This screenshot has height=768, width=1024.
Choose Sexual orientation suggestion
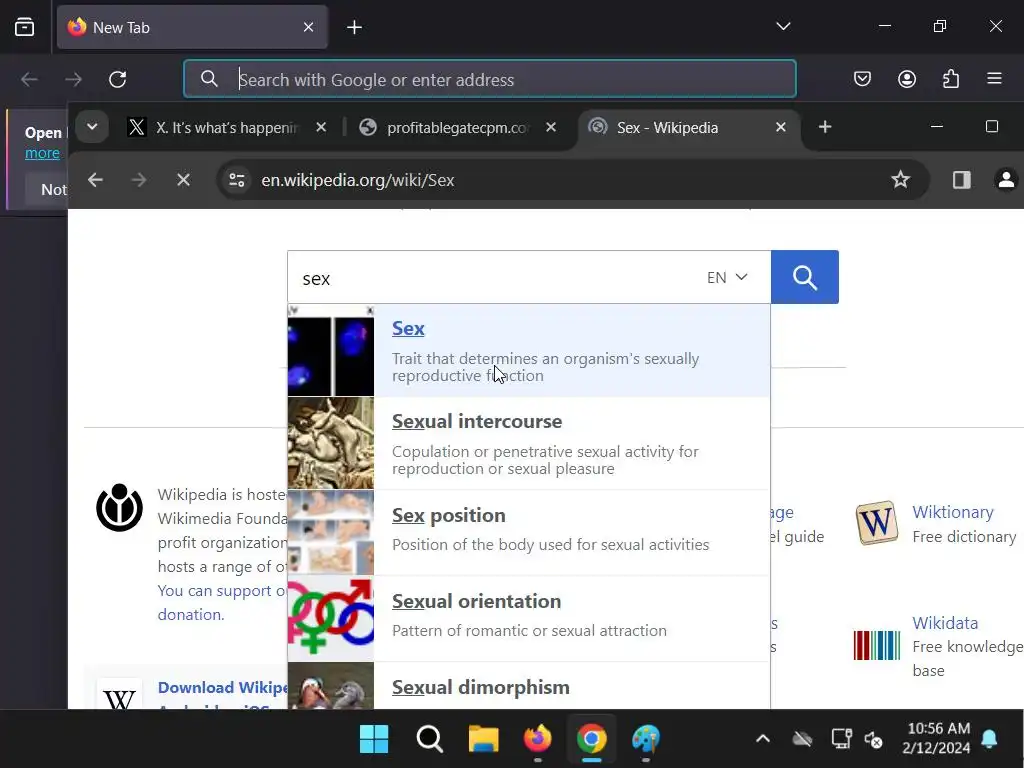(x=529, y=619)
